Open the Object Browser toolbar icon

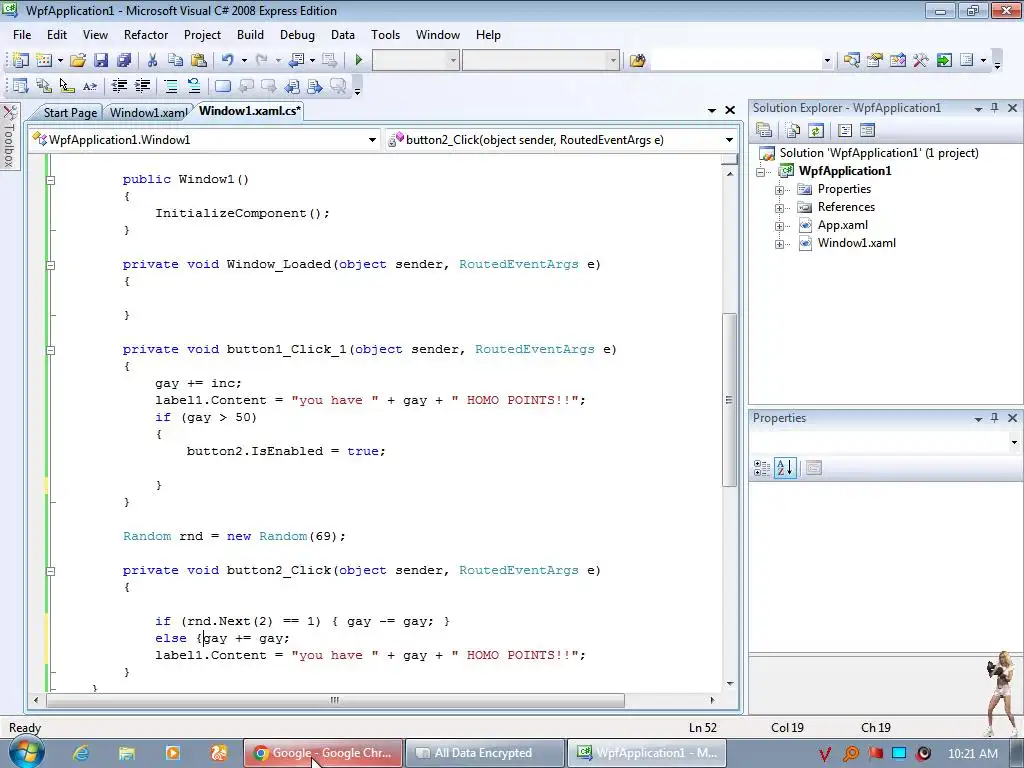click(x=897, y=60)
